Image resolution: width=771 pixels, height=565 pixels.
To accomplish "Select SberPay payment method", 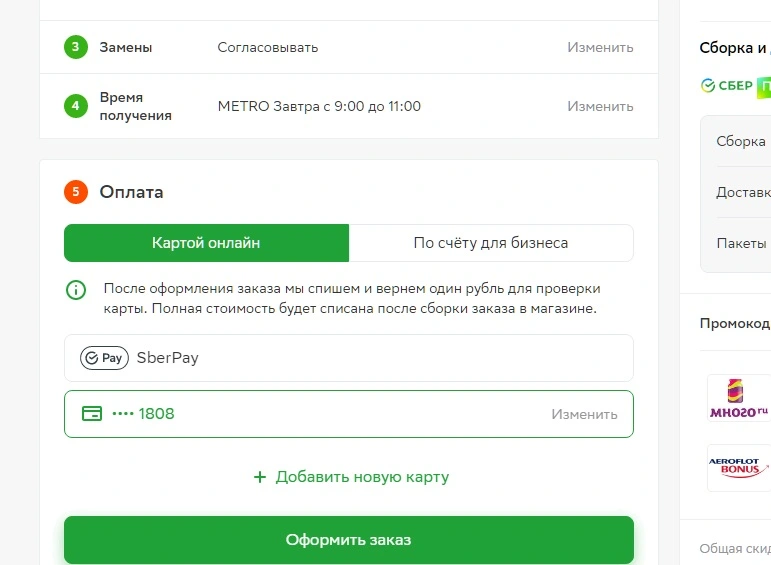I will click(349, 358).
